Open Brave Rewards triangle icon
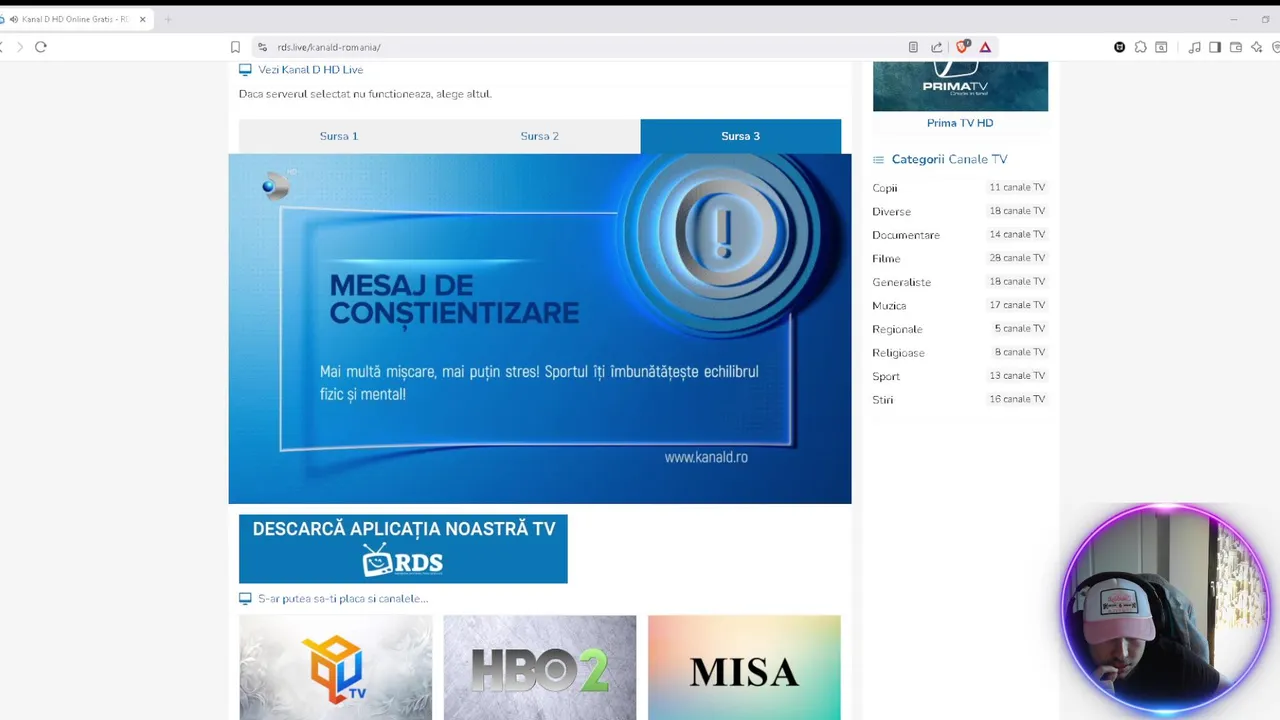Image resolution: width=1280 pixels, height=720 pixels. point(985,47)
